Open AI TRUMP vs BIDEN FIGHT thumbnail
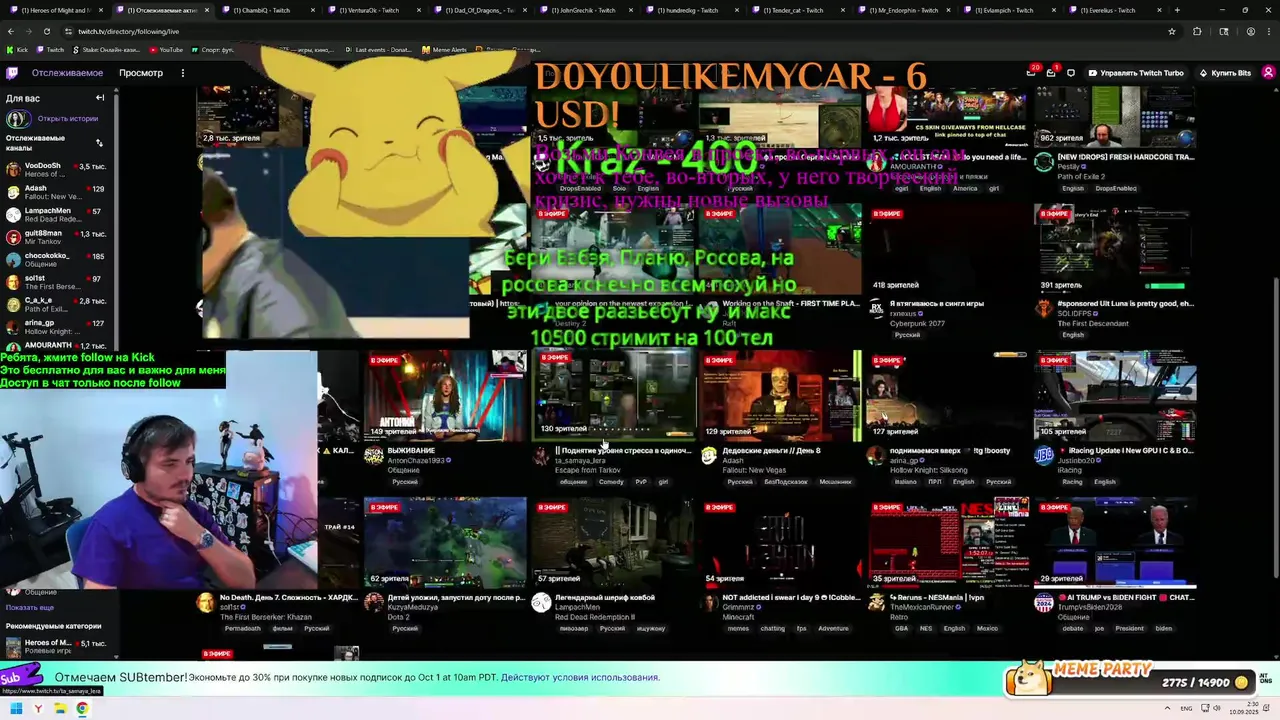 pyautogui.click(x=1115, y=542)
